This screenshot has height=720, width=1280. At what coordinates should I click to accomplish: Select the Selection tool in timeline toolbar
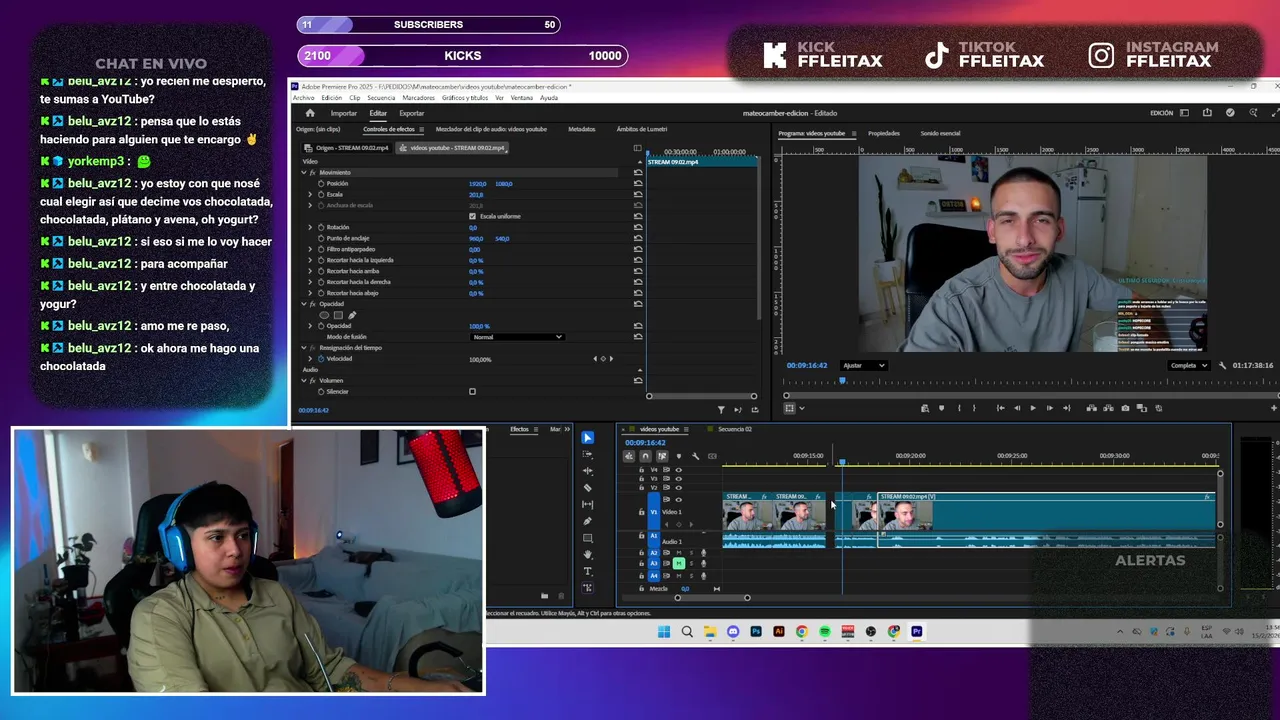click(587, 438)
